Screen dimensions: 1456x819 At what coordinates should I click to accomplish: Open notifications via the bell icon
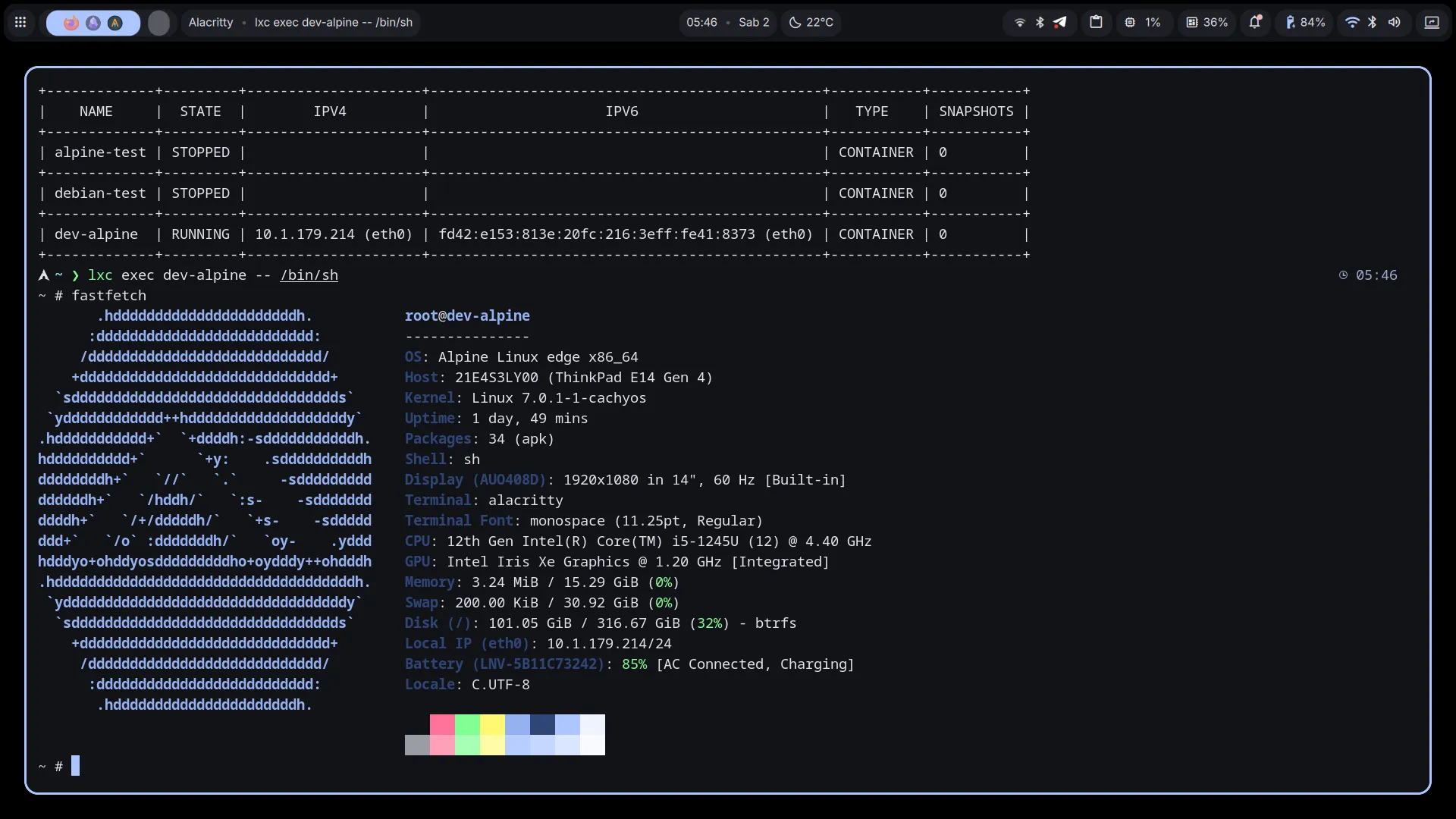[x=1256, y=22]
